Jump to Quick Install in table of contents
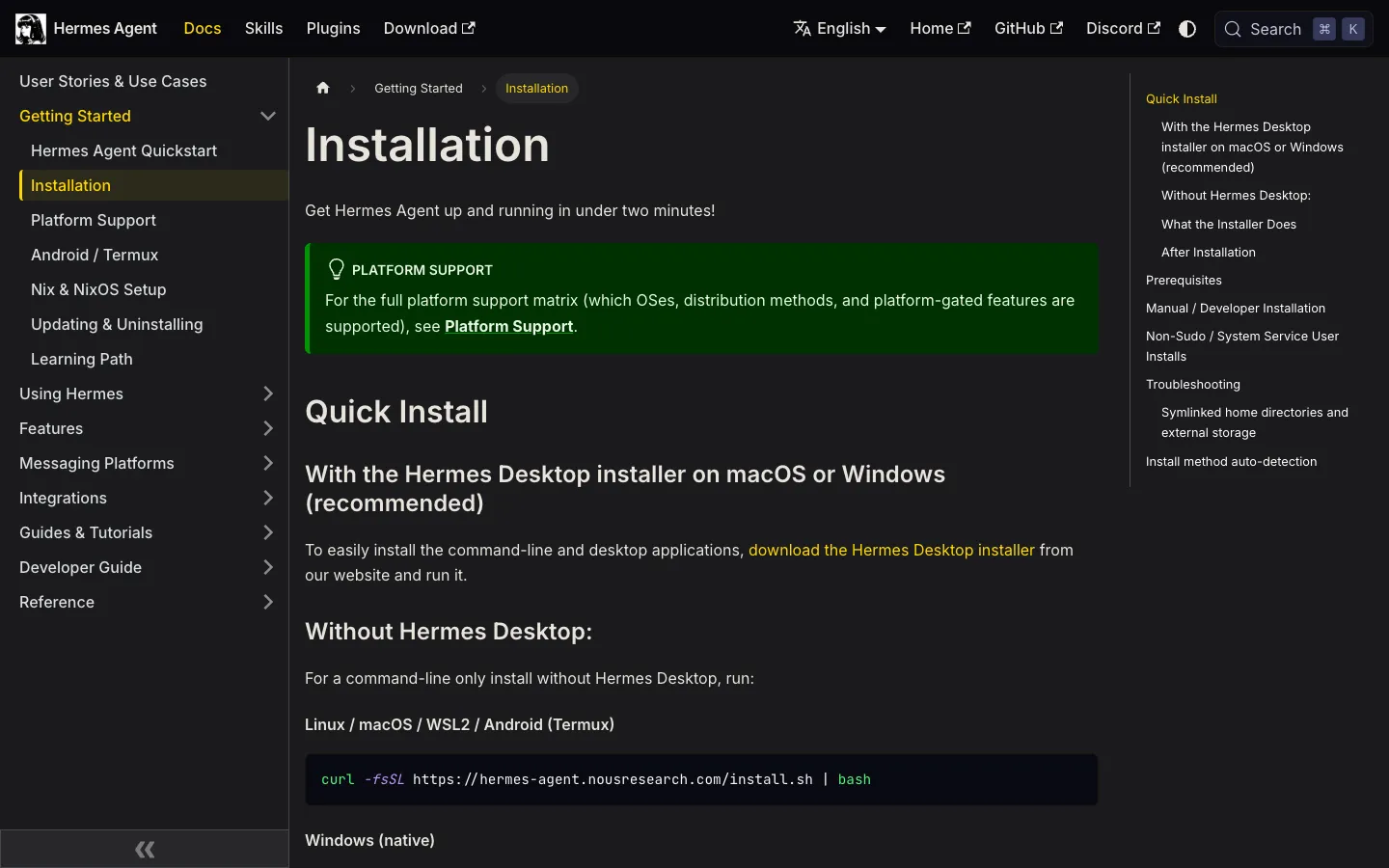 coord(1182,98)
